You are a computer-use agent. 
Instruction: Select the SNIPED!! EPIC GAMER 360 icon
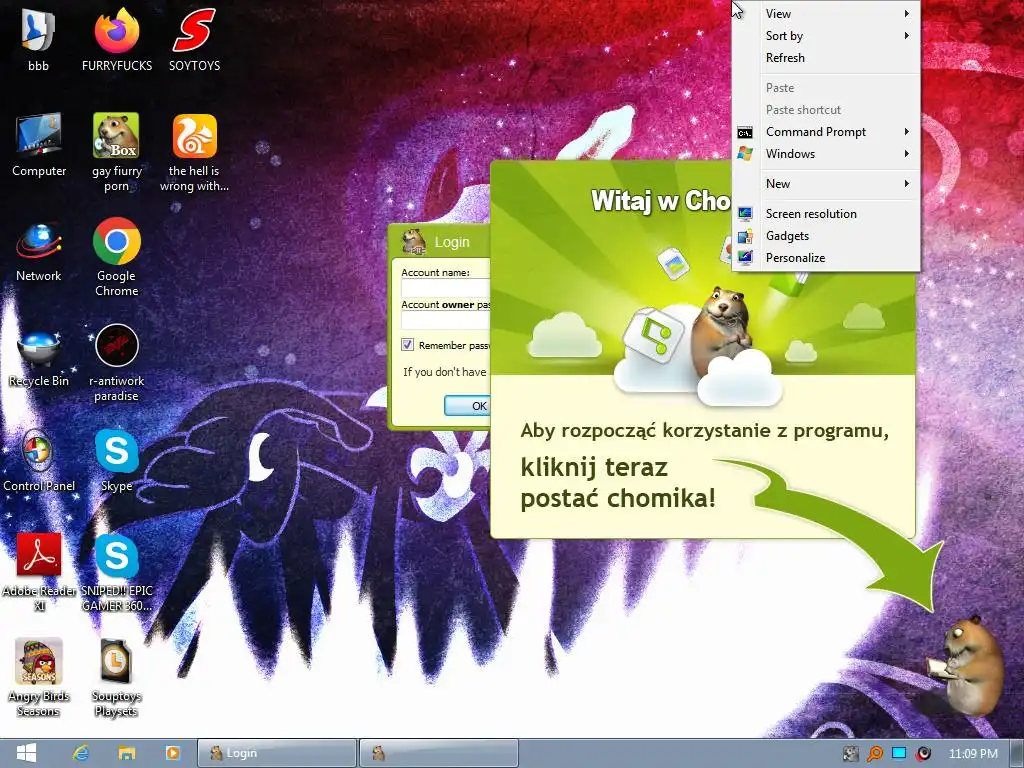tap(116, 573)
